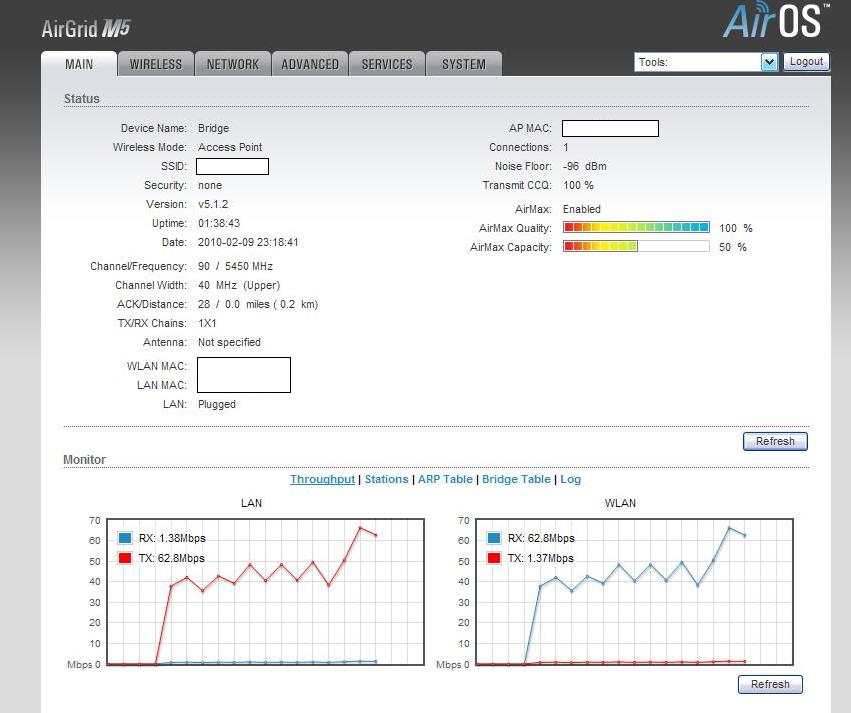
Task: Click the AirMax Capacity bar
Action: (636, 246)
